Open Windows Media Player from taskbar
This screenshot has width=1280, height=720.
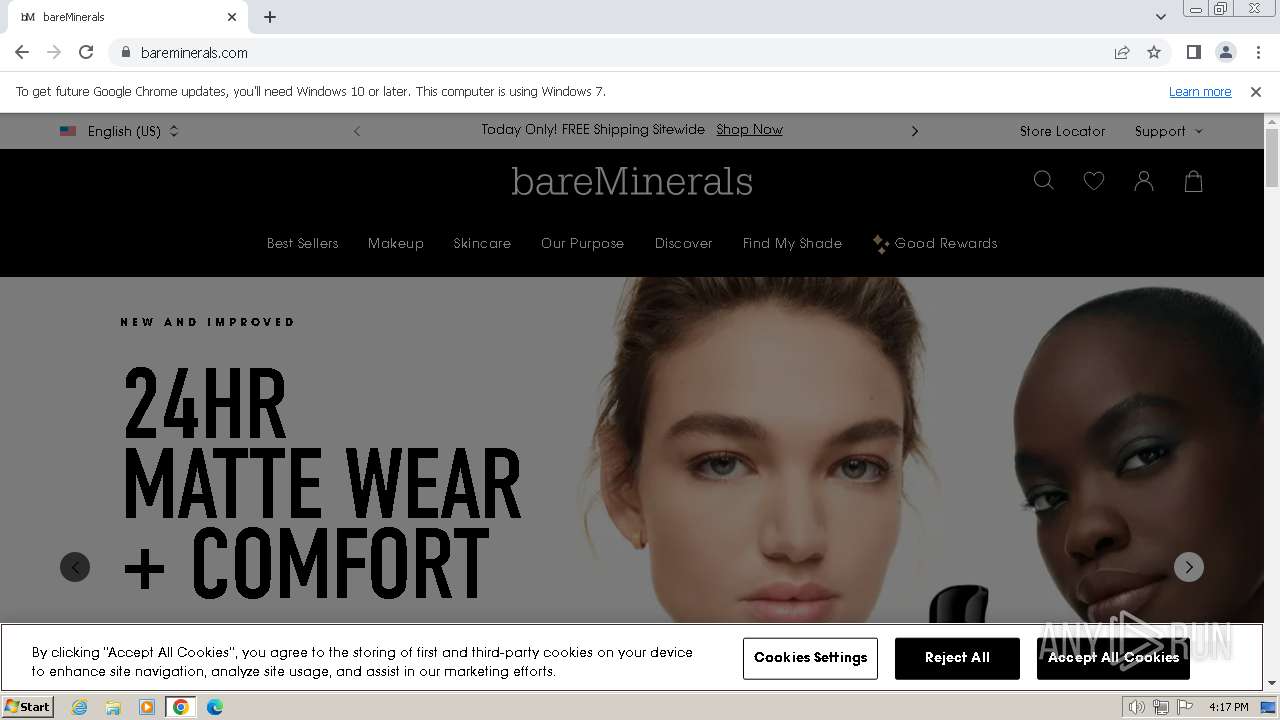click(x=147, y=707)
